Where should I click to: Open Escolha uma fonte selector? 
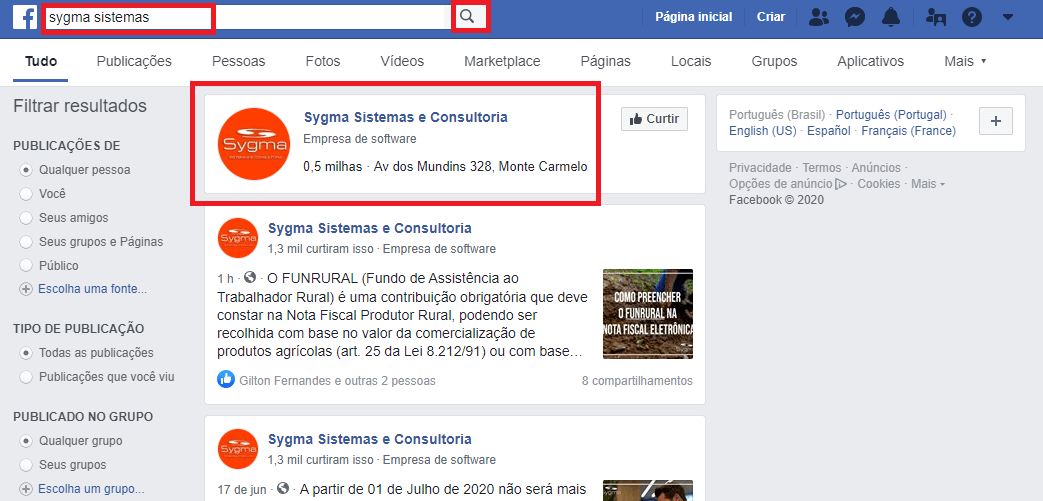pyautogui.click(x=92, y=289)
